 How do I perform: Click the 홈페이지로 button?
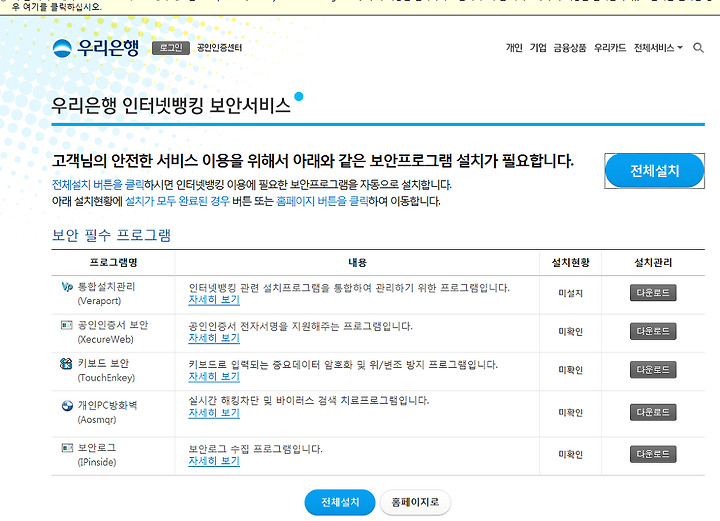point(415,502)
